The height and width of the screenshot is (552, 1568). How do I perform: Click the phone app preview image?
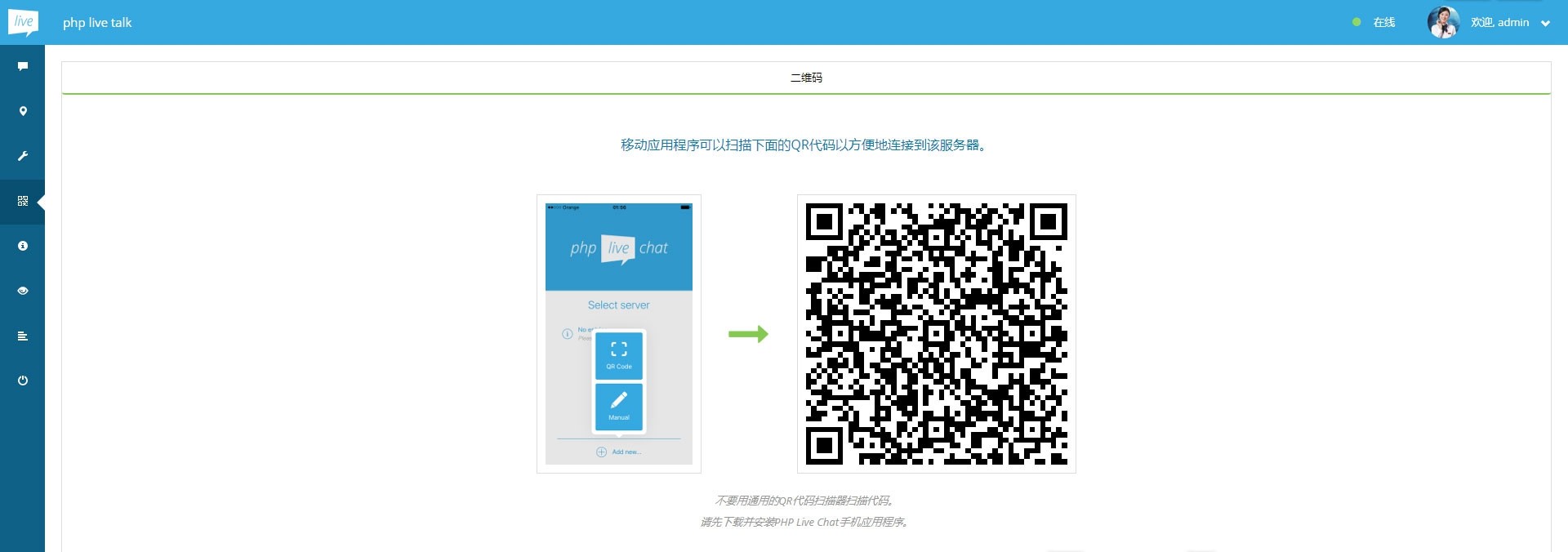coord(618,334)
